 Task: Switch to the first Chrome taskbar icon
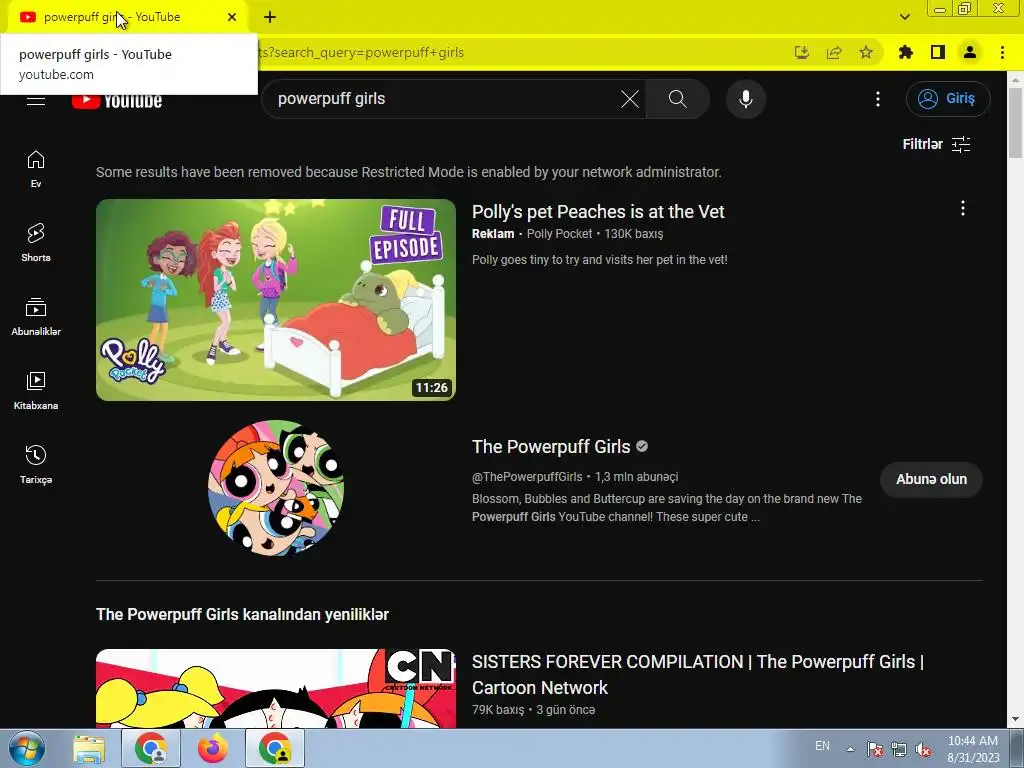pos(151,749)
